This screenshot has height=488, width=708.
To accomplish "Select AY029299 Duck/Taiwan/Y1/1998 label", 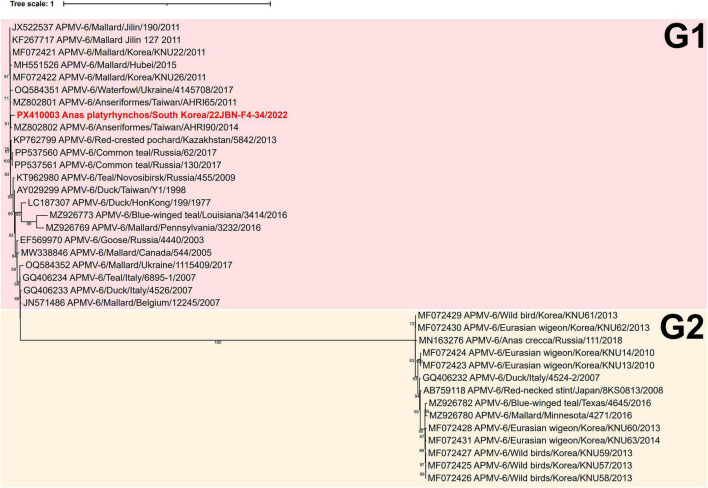I will (101, 190).
